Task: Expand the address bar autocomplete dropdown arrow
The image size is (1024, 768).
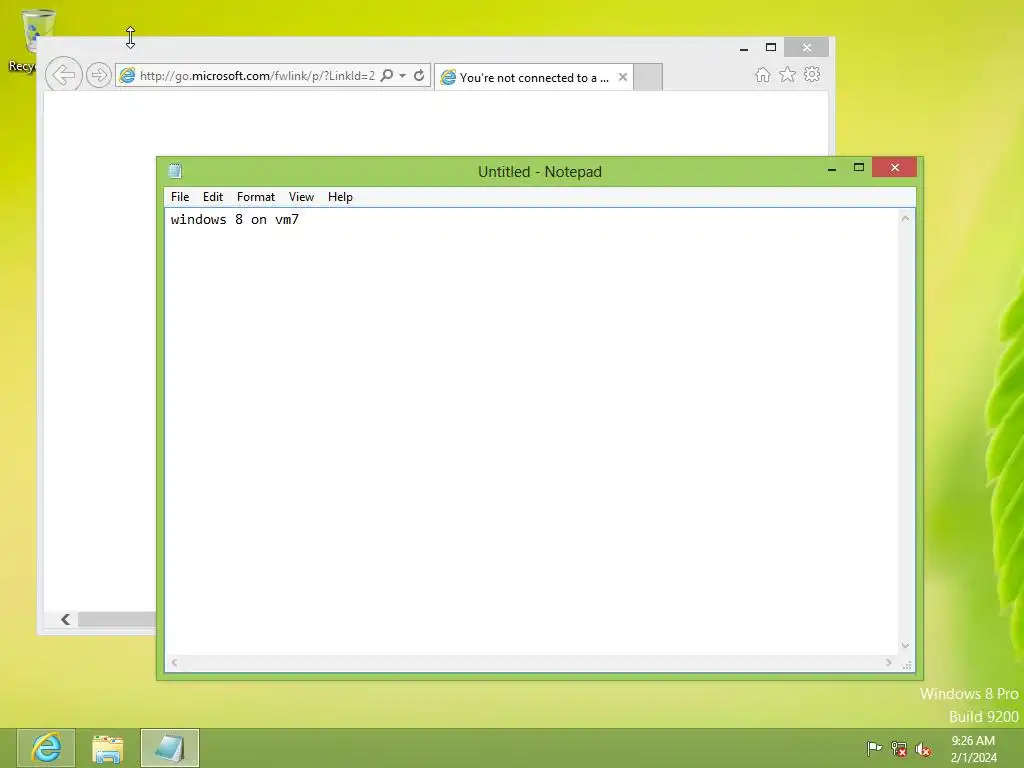Action: point(402,76)
